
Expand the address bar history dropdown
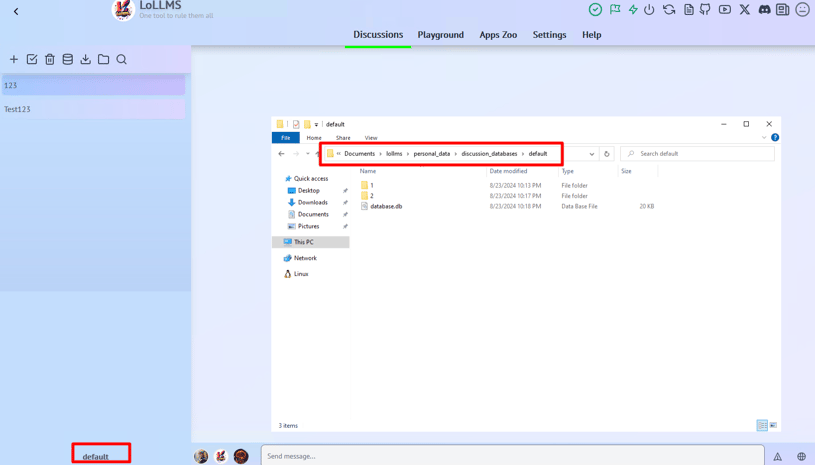pos(592,154)
